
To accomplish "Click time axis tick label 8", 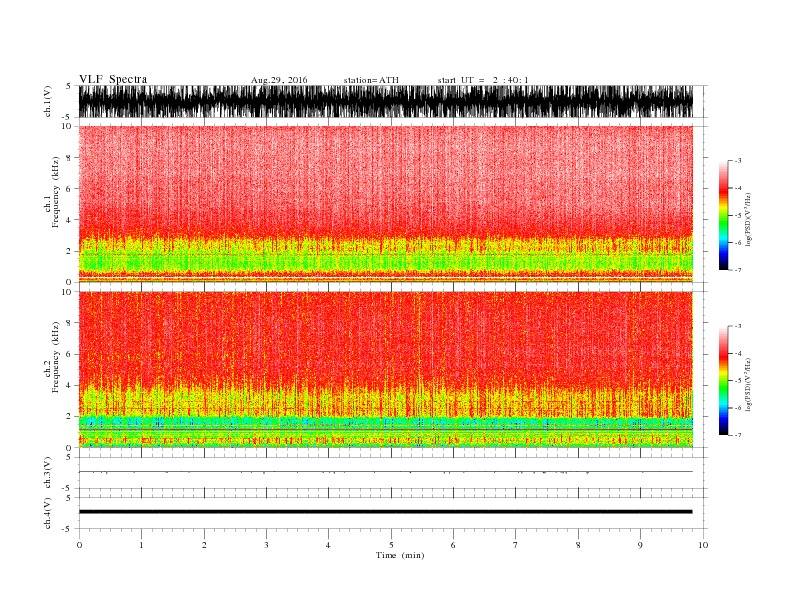I will click(x=578, y=545).
